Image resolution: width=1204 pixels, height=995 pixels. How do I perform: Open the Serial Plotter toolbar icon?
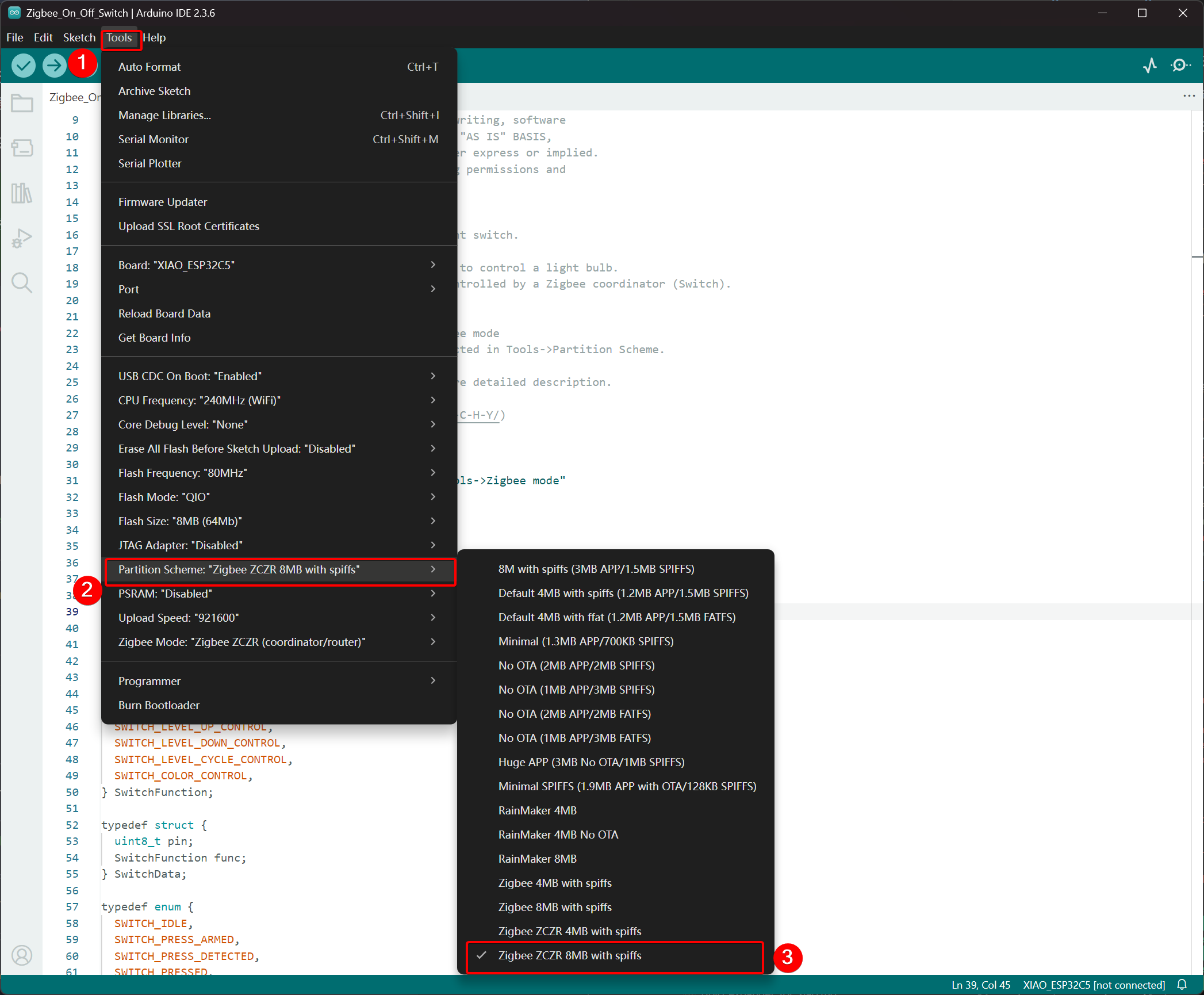pyautogui.click(x=1150, y=66)
